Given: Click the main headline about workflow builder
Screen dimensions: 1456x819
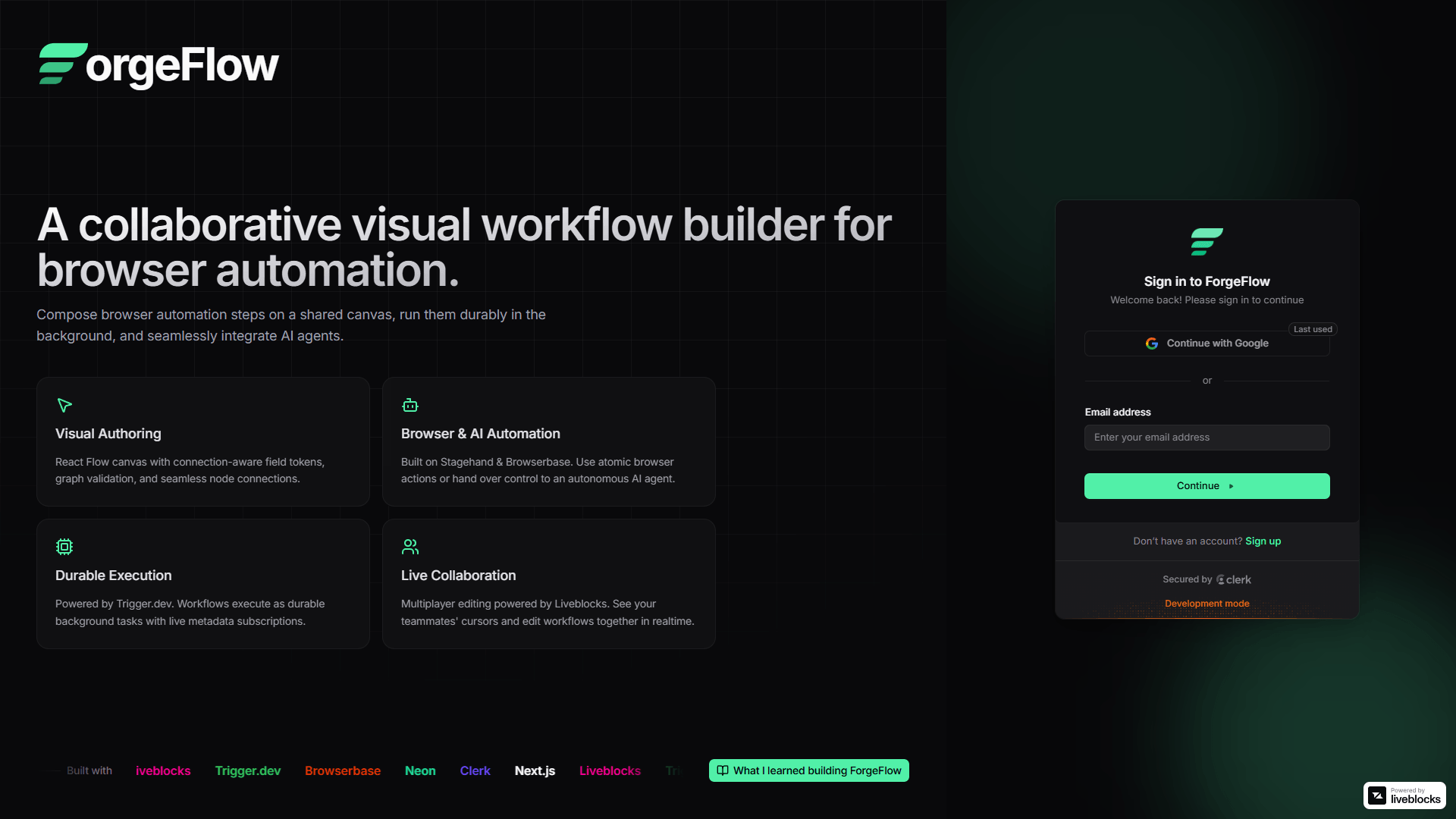Looking at the screenshot, I should tap(464, 247).
